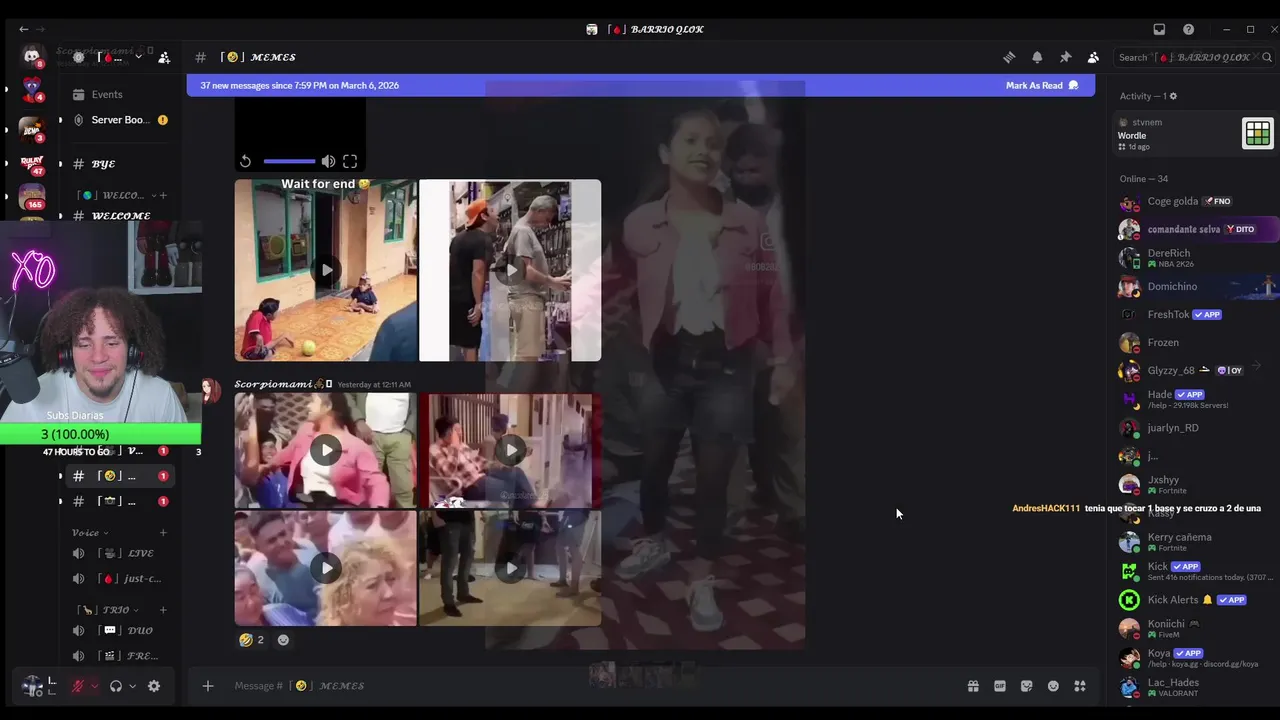This screenshot has height=720, width=1280.
Task: Open server settings gear beside server name
Action: (x=79, y=57)
